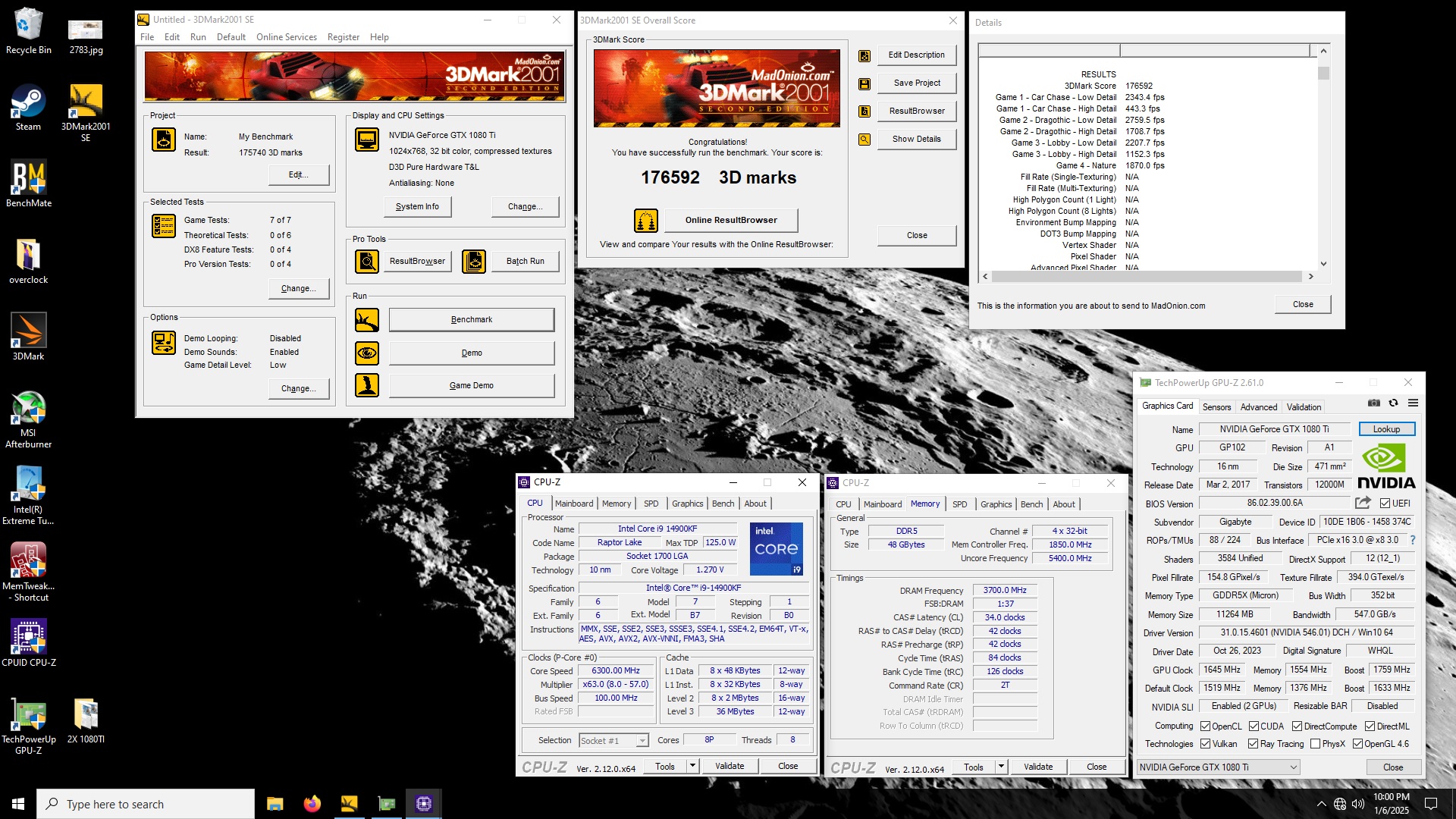The height and width of the screenshot is (819, 1456).
Task: Toggle the PhysX checkbox in GPU-Z
Action: 1315,744
